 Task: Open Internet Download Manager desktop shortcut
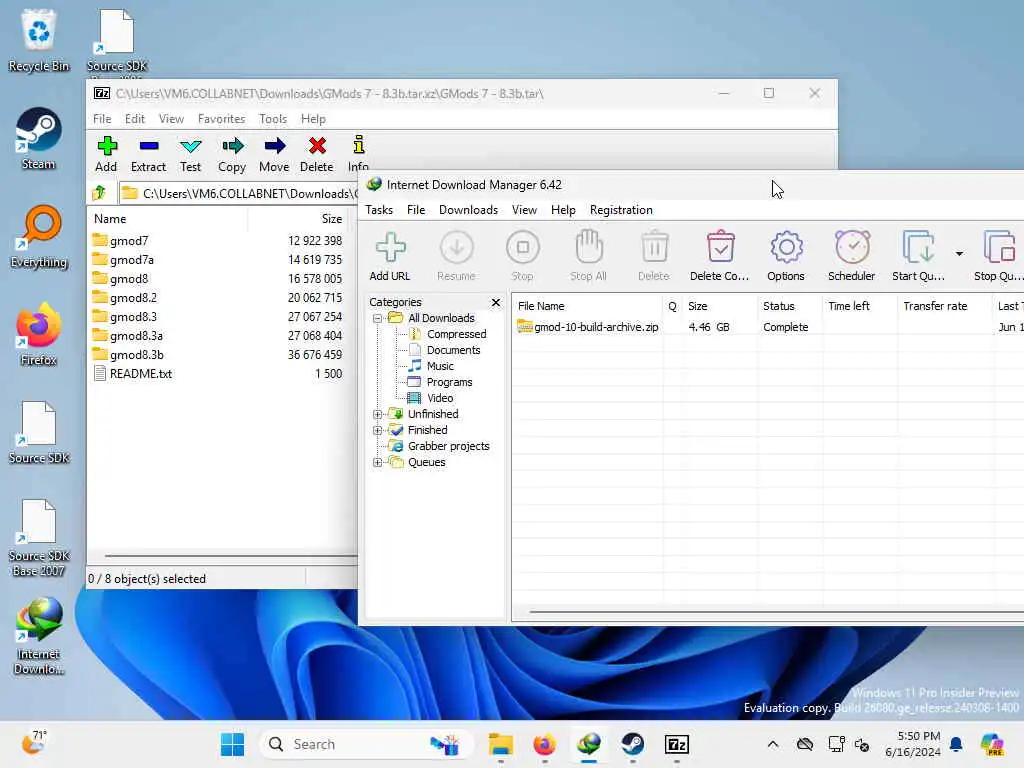pos(39,635)
